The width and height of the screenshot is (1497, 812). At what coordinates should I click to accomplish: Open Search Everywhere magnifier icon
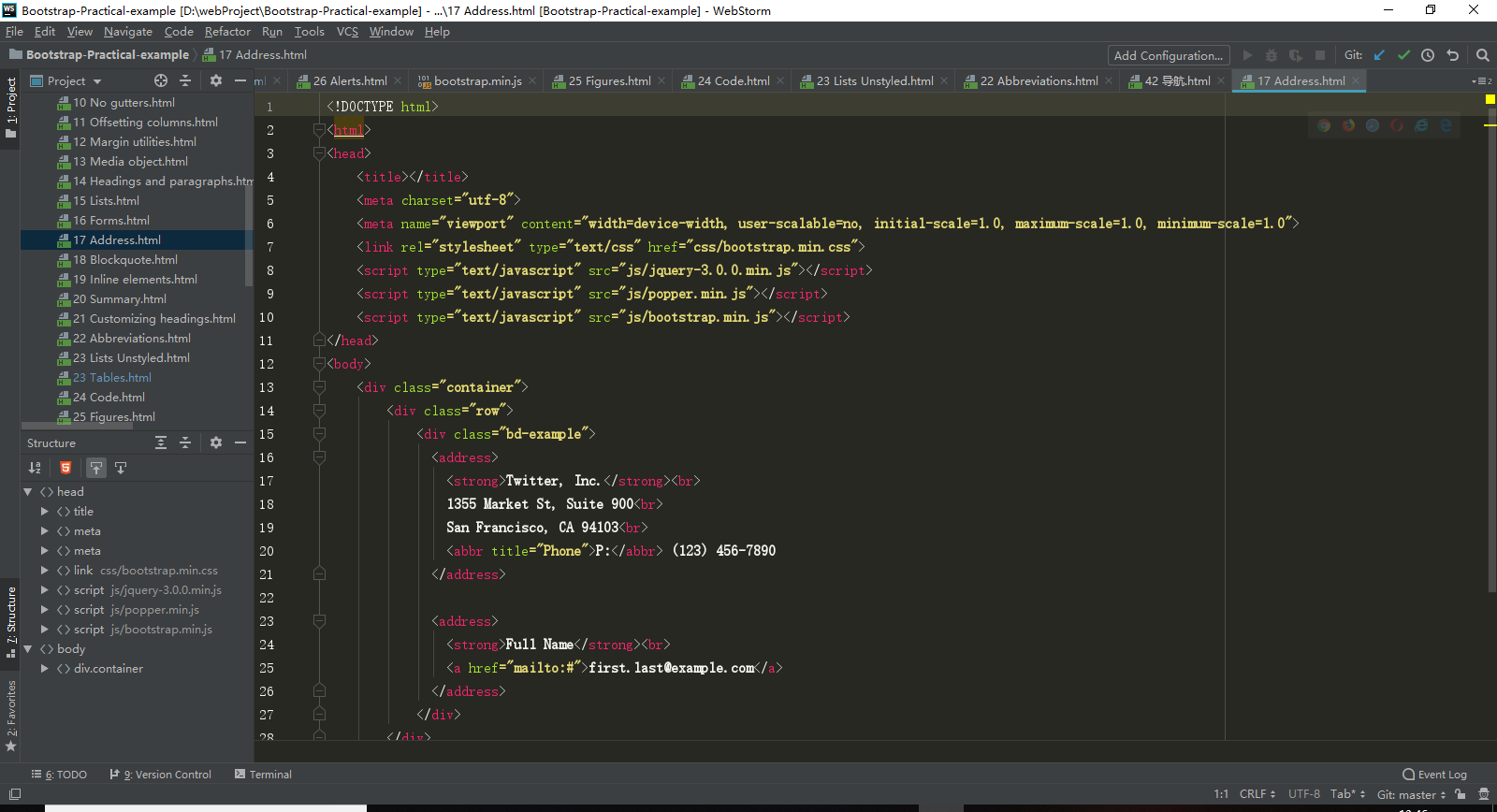click(x=1482, y=55)
